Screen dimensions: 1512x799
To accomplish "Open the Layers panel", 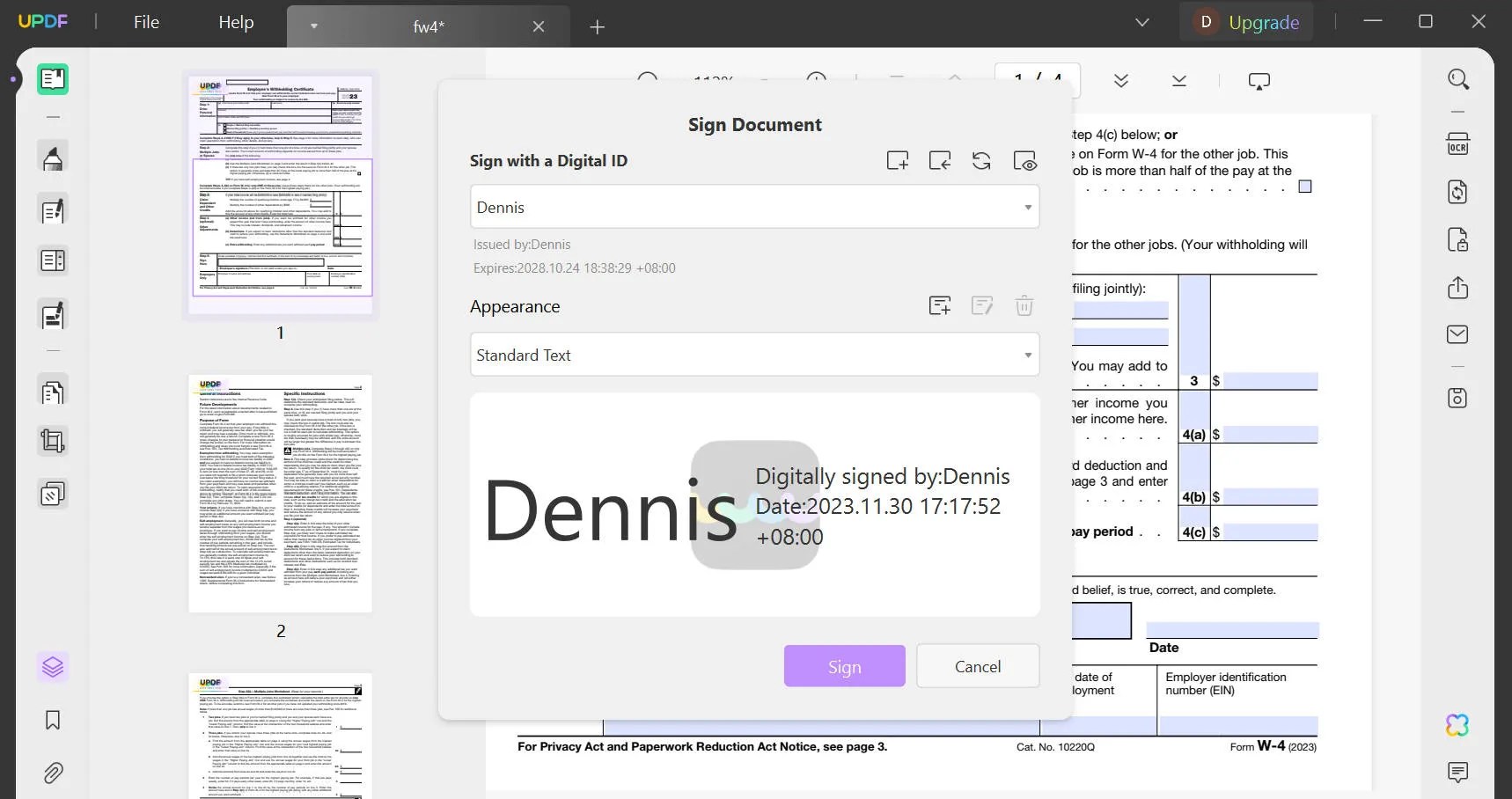I will pyautogui.click(x=53, y=666).
